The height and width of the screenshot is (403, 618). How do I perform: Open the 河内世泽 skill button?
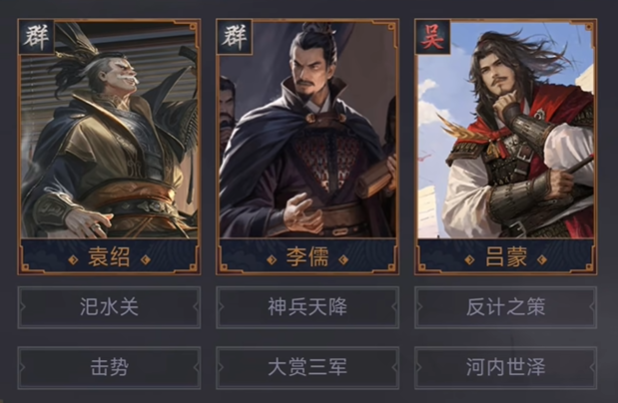tap(506, 368)
